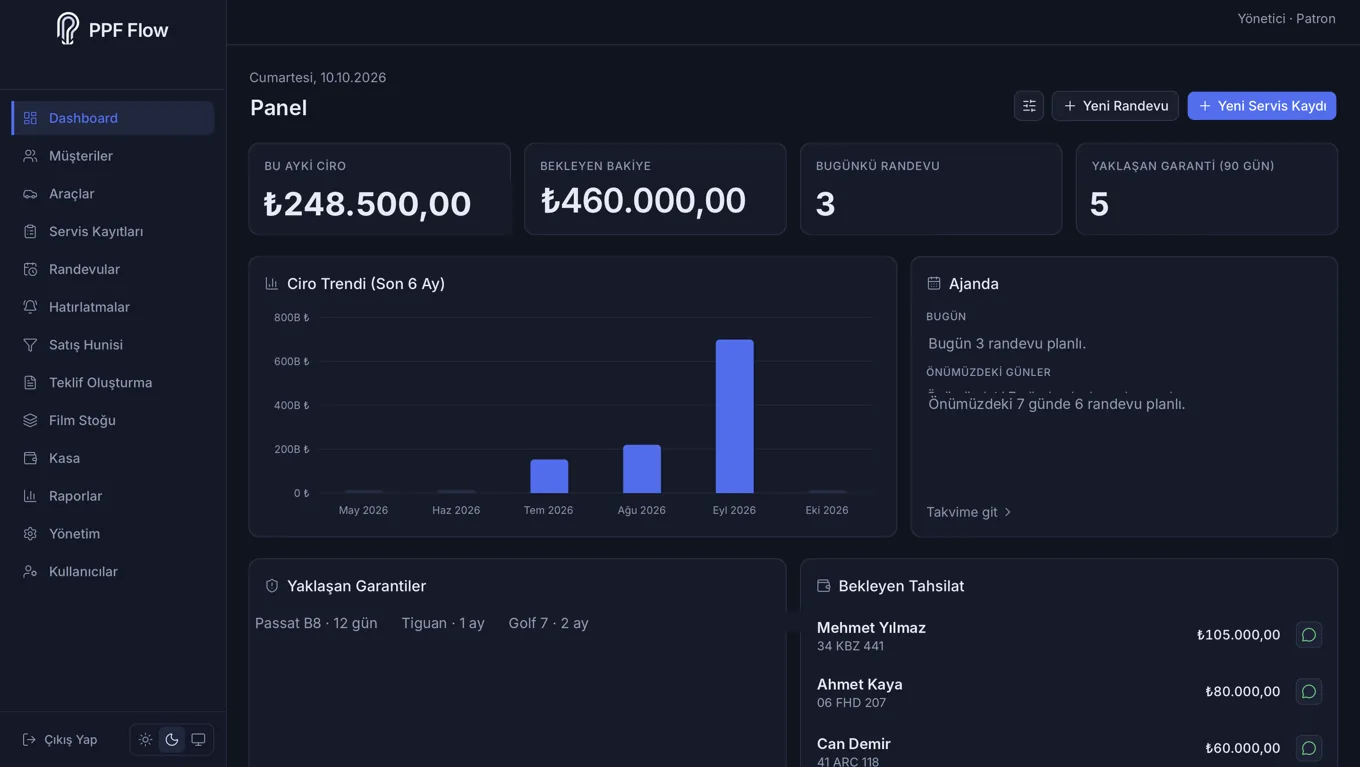Click Yeni Randevu button
Image resolution: width=1360 pixels, height=767 pixels.
point(1115,106)
